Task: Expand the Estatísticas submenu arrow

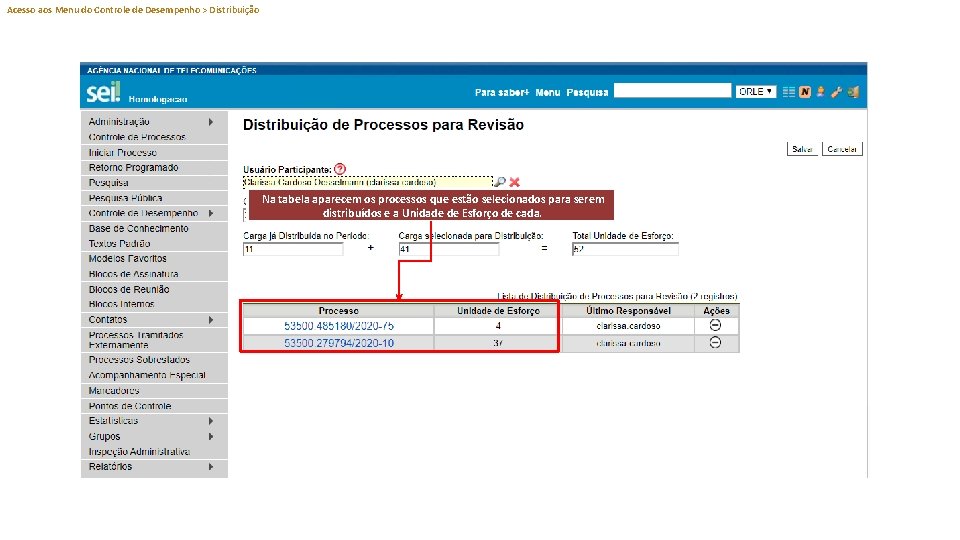Action: point(211,421)
